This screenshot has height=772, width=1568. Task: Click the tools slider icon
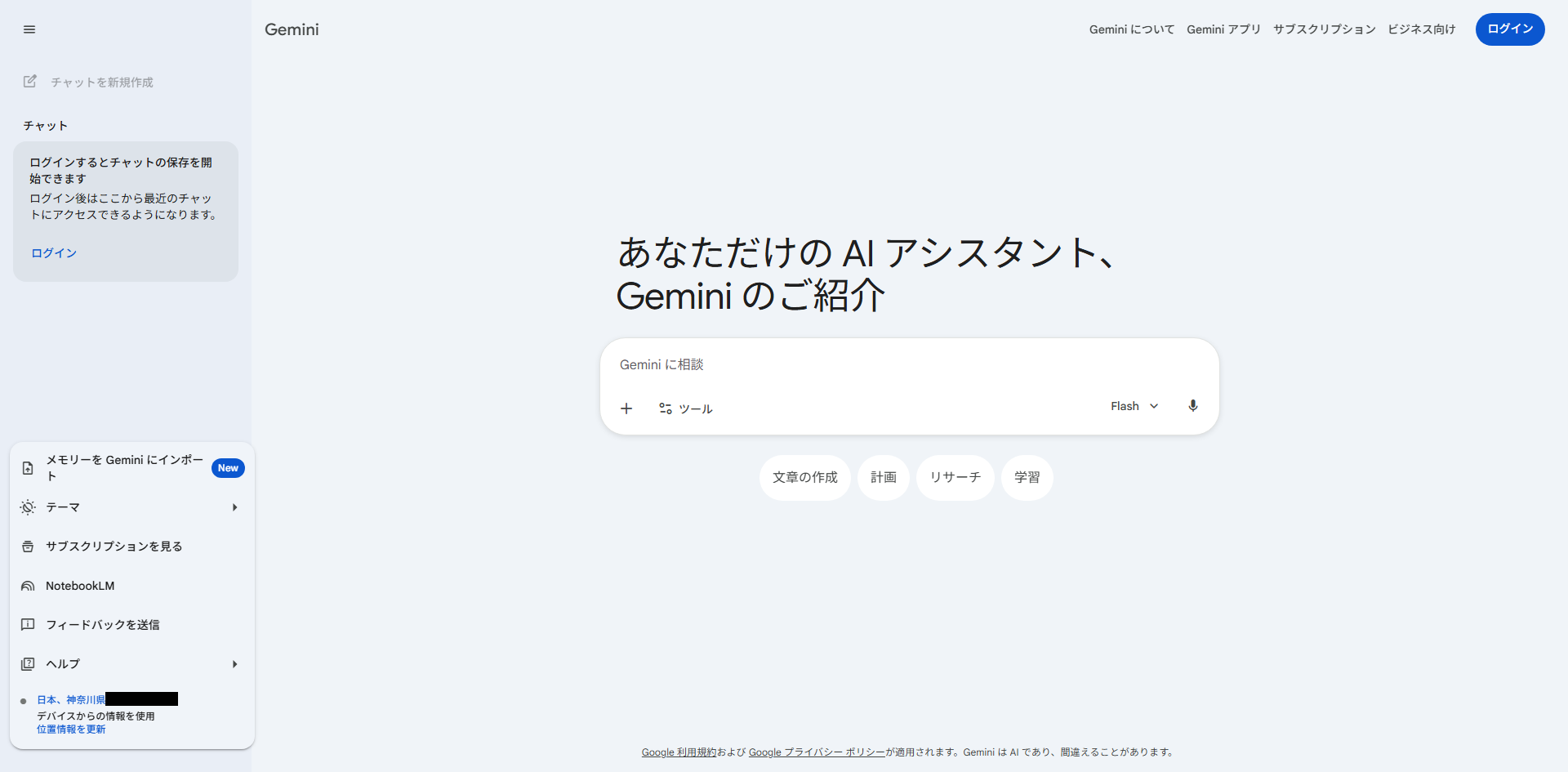pyautogui.click(x=666, y=408)
